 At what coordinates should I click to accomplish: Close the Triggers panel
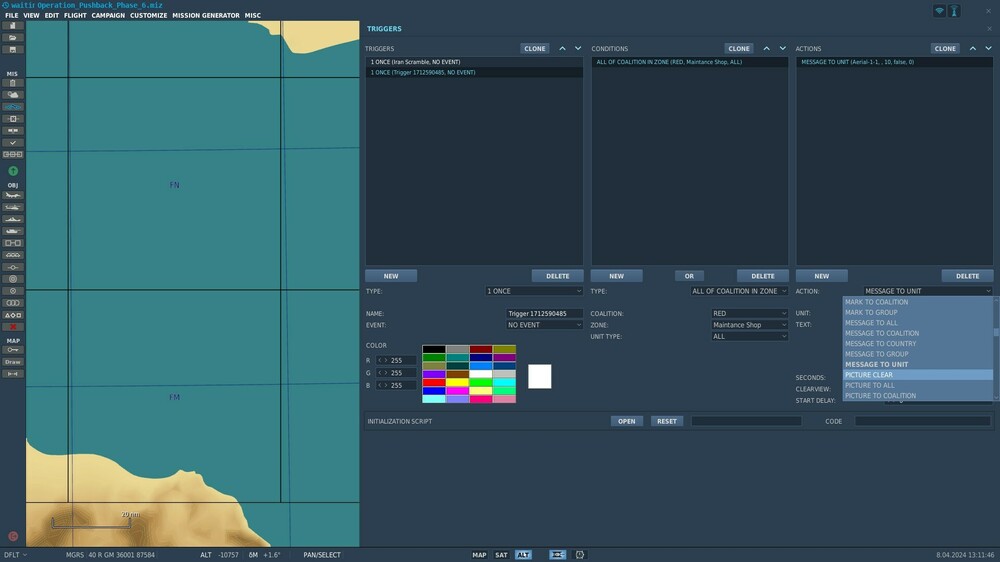coord(989,29)
